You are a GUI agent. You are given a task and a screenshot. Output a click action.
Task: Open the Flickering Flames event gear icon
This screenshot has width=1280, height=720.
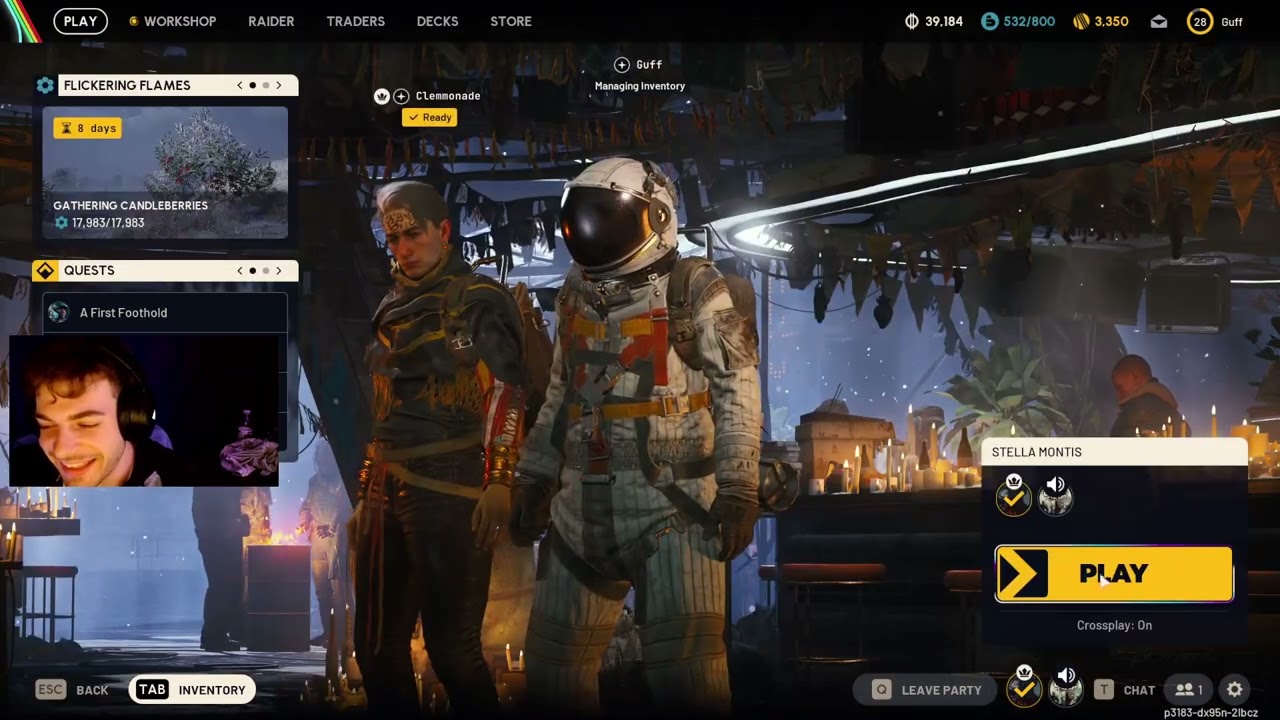[x=45, y=85]
